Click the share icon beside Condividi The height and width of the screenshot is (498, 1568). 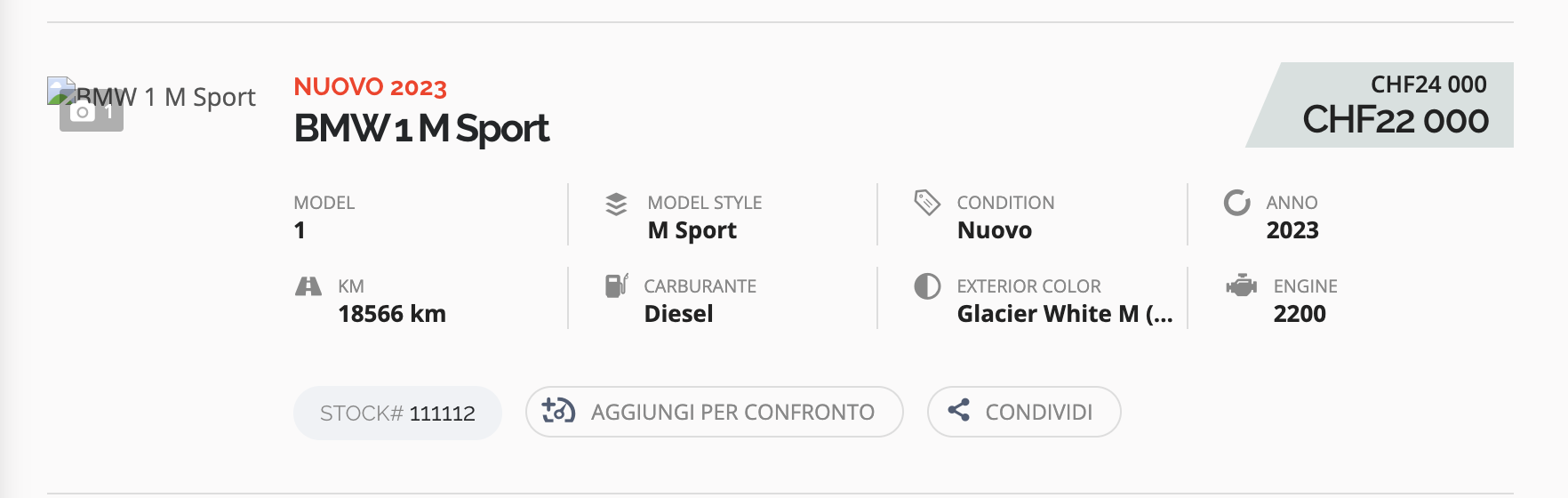[958, 410]
